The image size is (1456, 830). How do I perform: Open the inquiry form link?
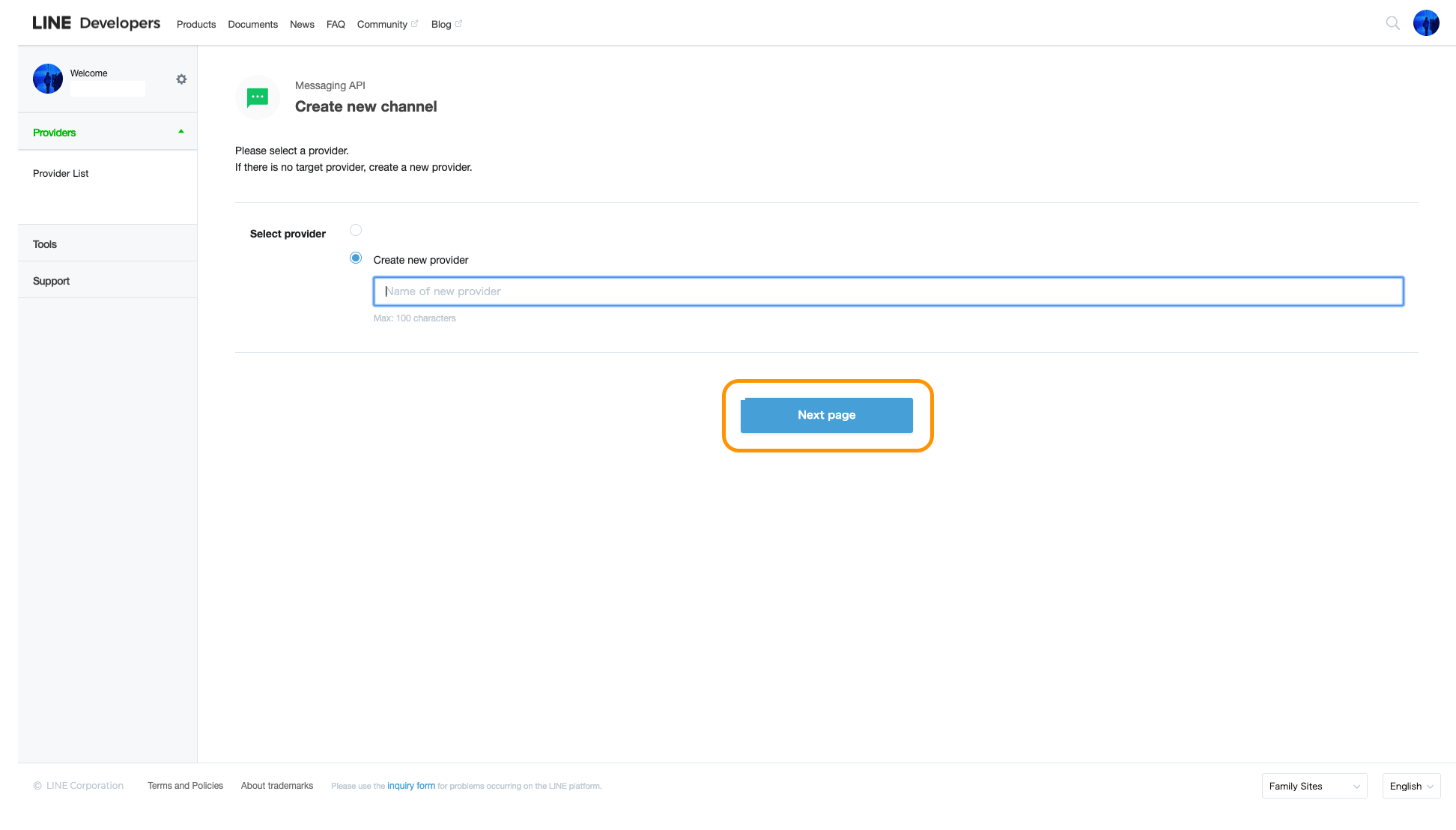point(411,786)
